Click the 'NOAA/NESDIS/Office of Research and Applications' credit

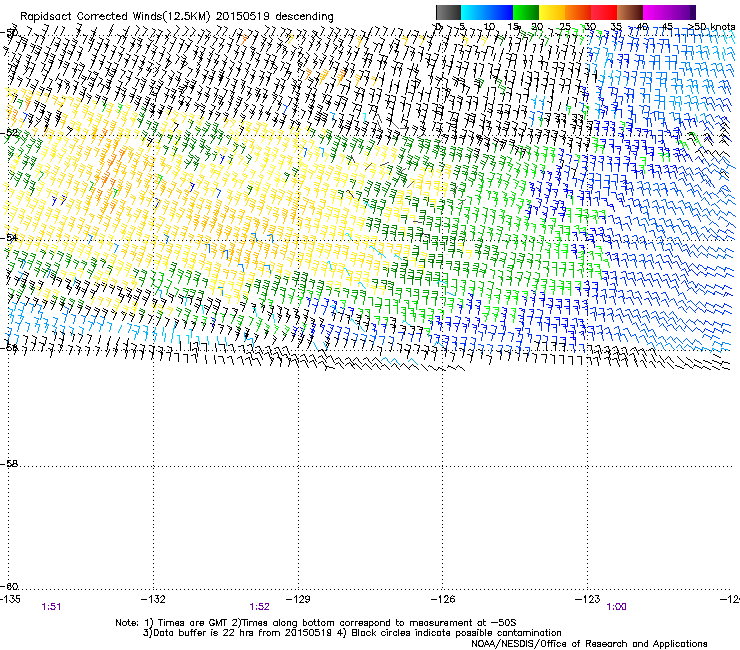pos(589,644)
